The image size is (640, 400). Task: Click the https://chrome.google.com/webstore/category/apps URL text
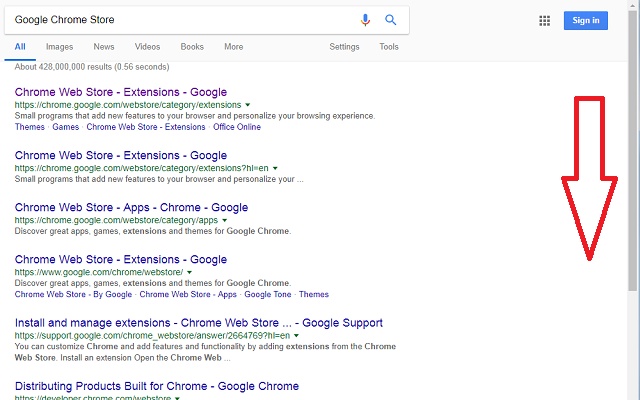click(116, 220)
